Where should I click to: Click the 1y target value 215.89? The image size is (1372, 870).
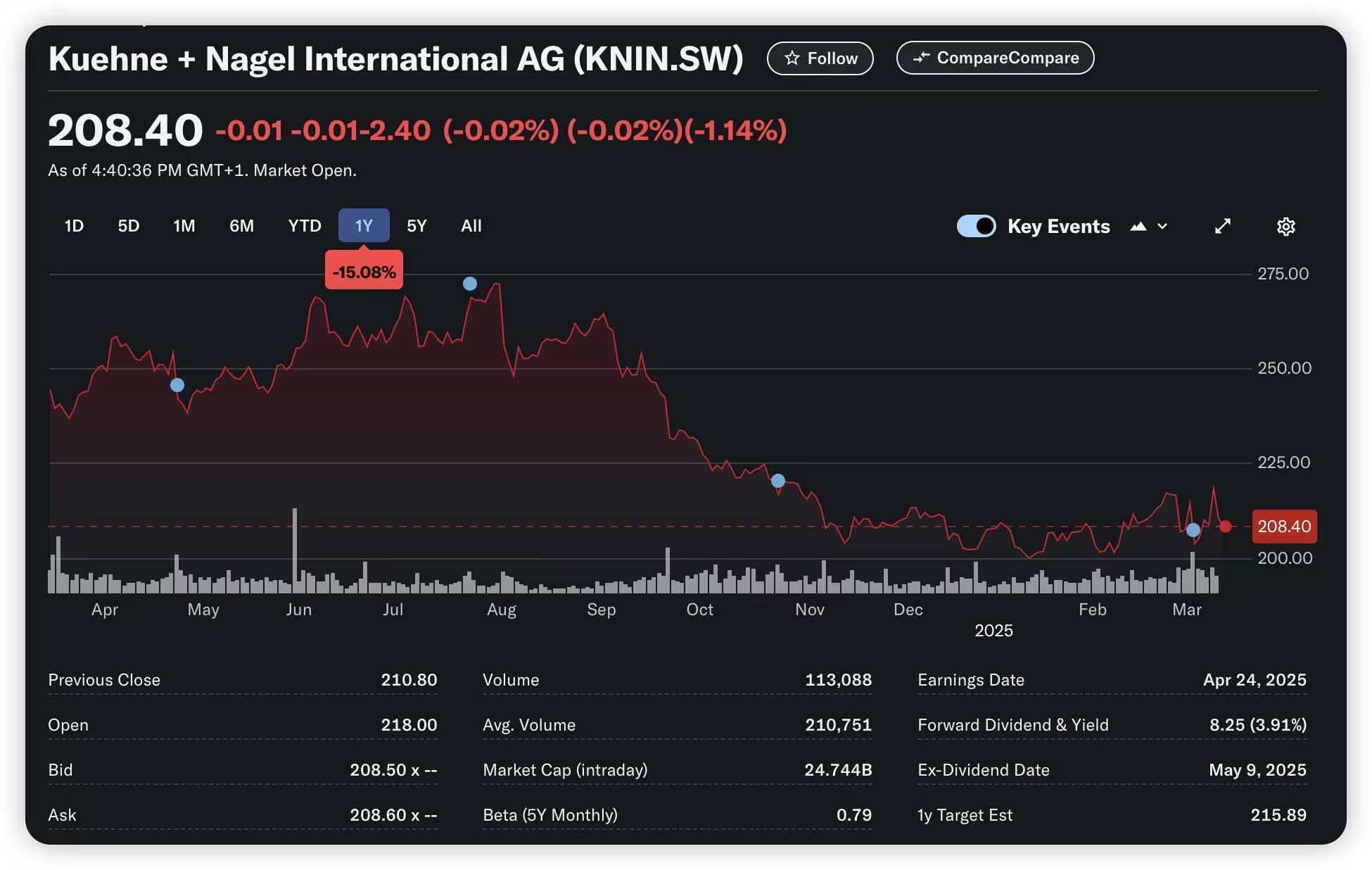[x=1278, y=815]
